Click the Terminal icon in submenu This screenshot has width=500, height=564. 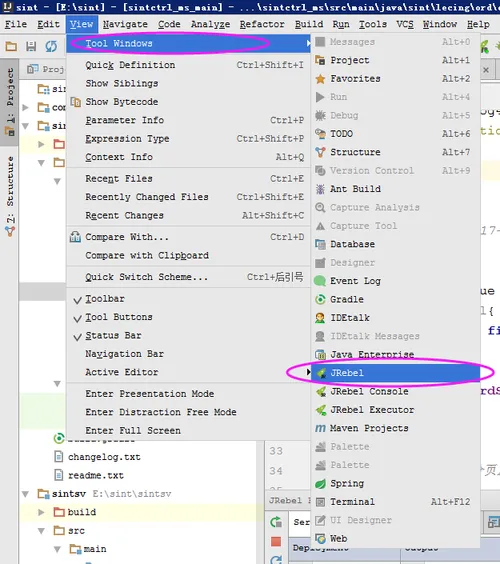pos(320,502)
